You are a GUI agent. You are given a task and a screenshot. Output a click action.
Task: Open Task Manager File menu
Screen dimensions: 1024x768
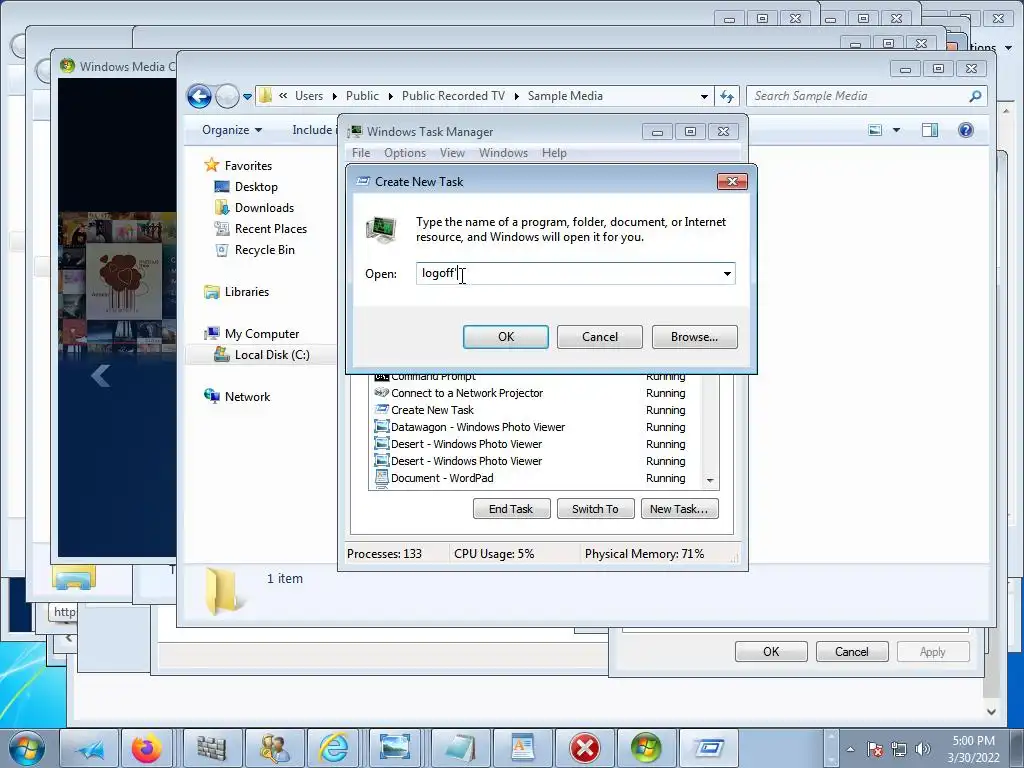(x=360, y=153)
